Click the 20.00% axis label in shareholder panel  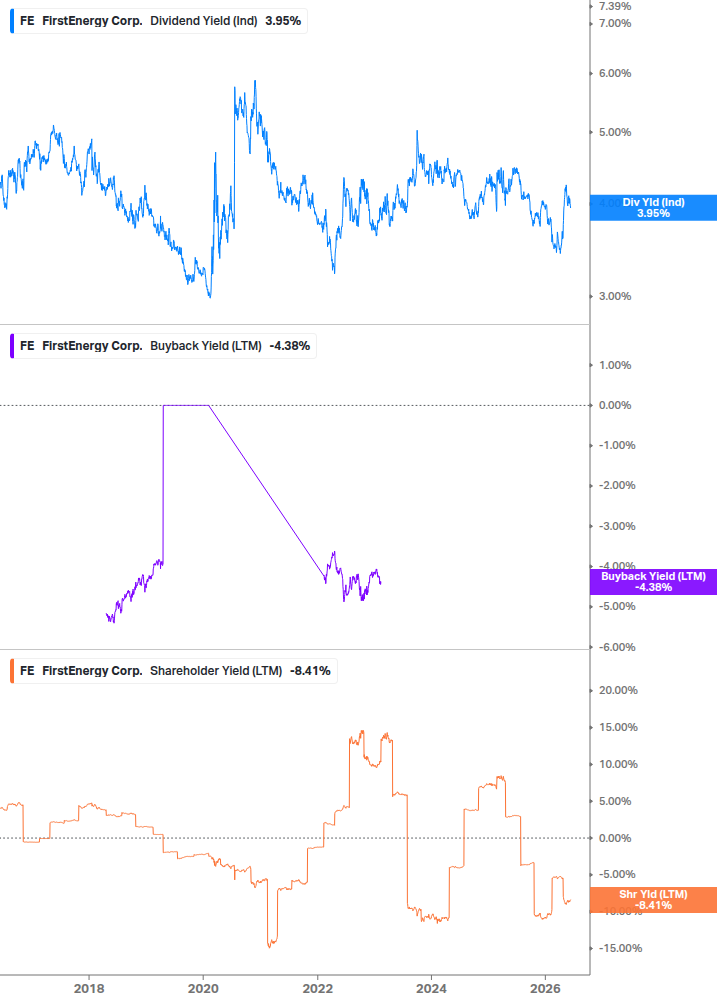pyautogui.click(x=618, y=690)
